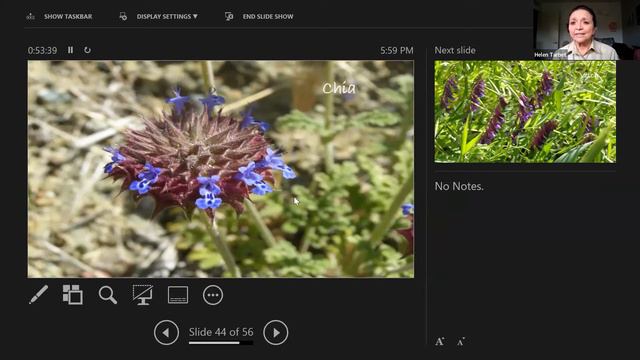
Task: Click the presenter webcam video tile
Action: 587,30
